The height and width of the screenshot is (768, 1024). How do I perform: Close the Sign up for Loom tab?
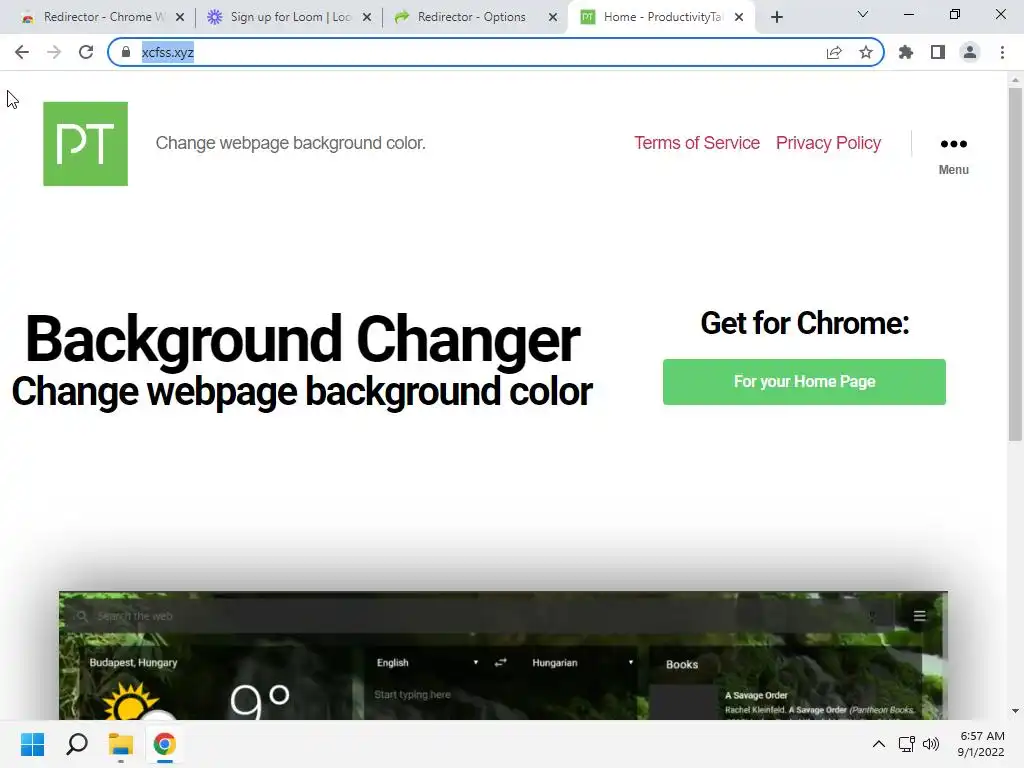tap(367, 17)
